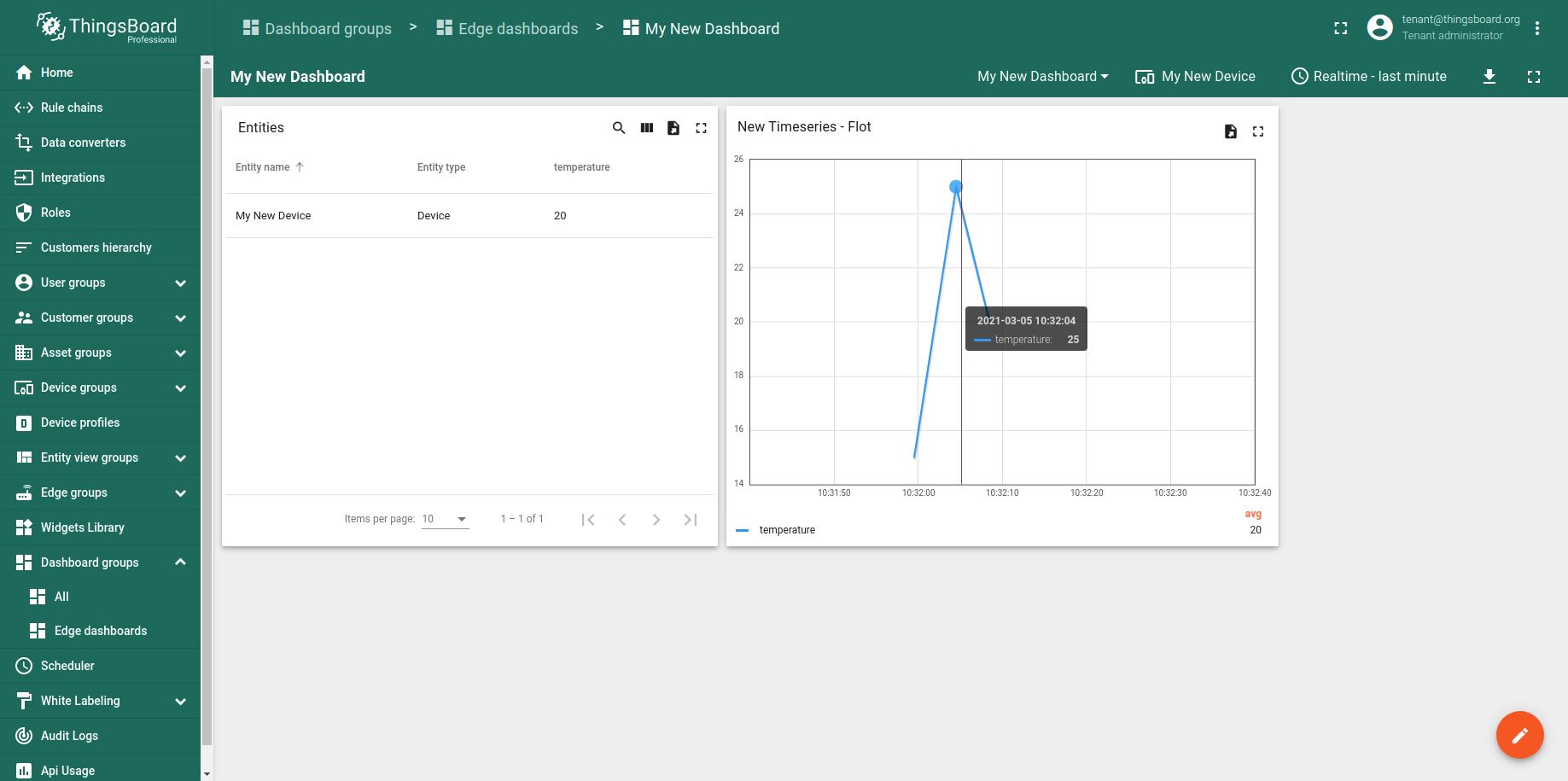
Task: Collapse Dashboard groups chevron
Action: (180, 562)
